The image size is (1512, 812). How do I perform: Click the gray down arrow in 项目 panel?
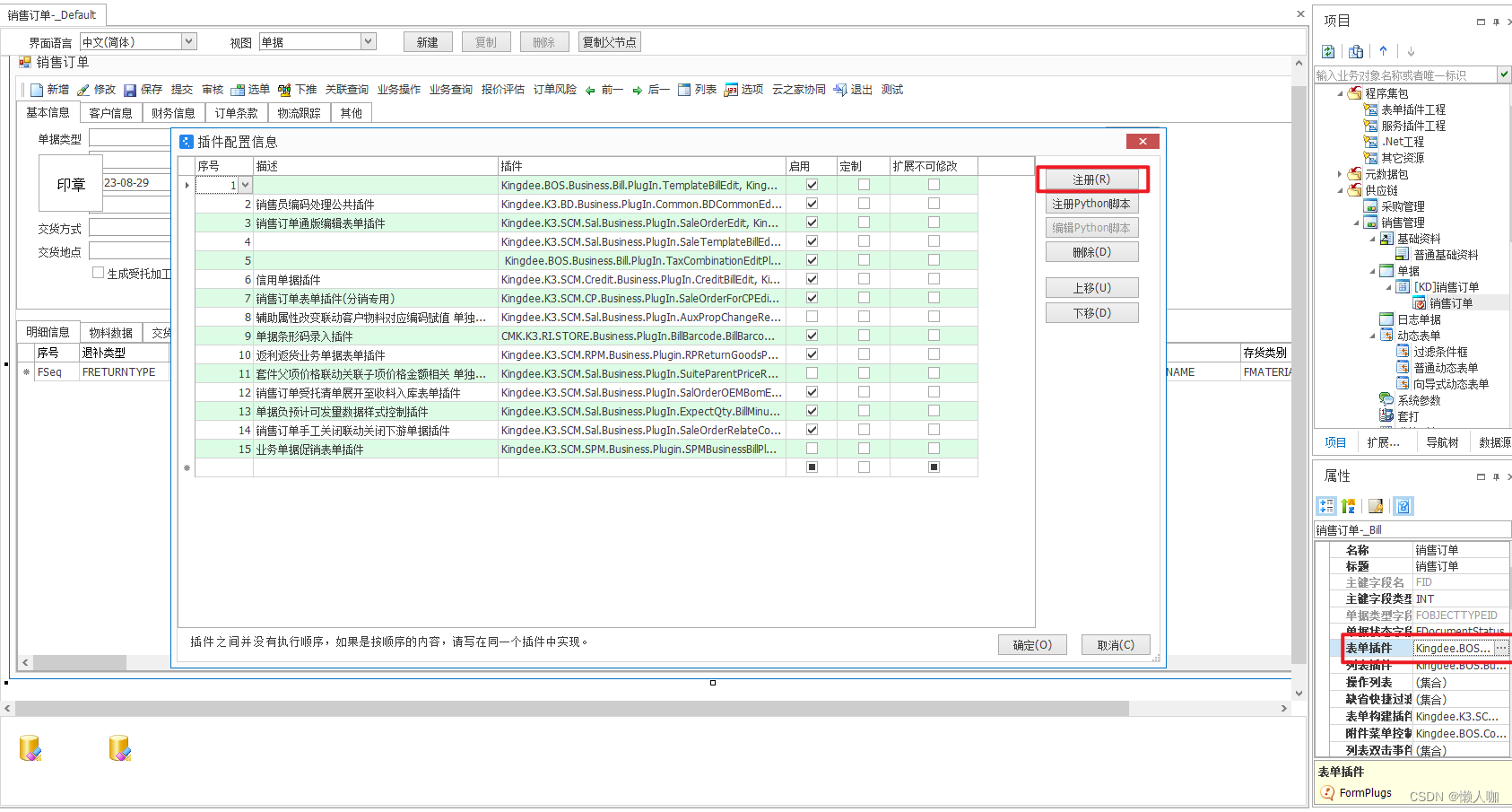click(1411, 51)
